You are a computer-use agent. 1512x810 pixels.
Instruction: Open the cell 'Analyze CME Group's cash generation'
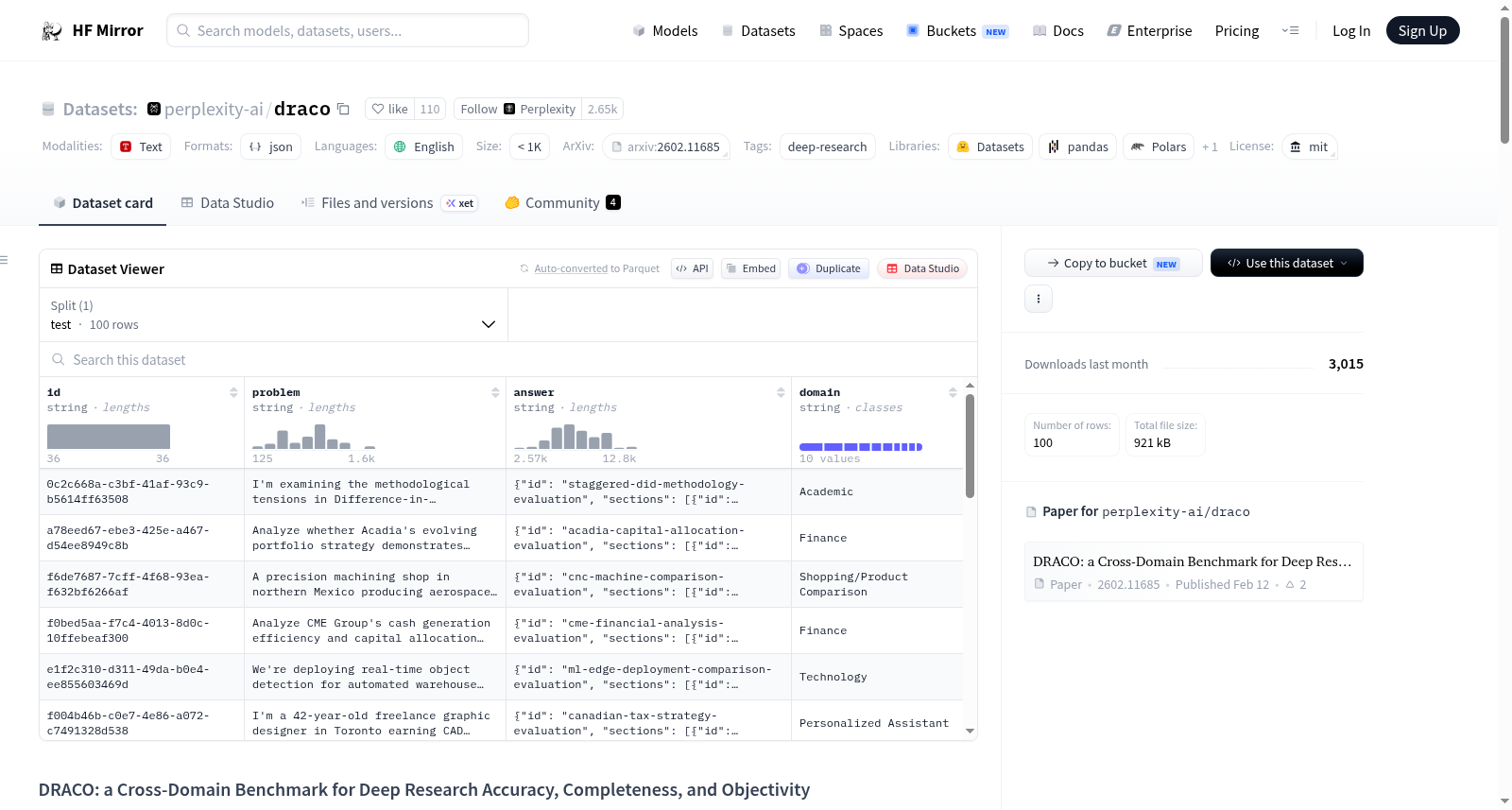point(374,630)
